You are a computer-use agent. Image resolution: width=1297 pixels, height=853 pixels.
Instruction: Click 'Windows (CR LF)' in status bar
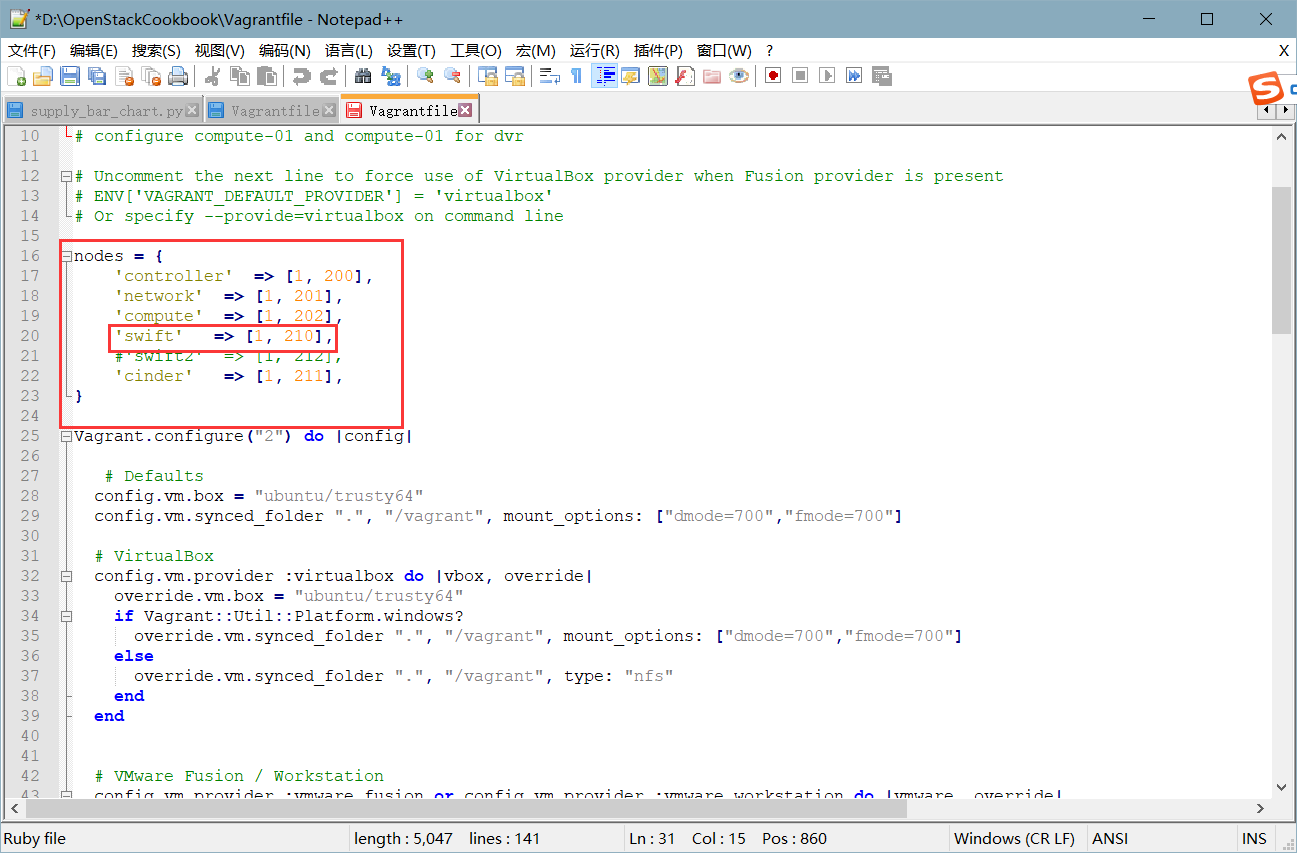1014,839
